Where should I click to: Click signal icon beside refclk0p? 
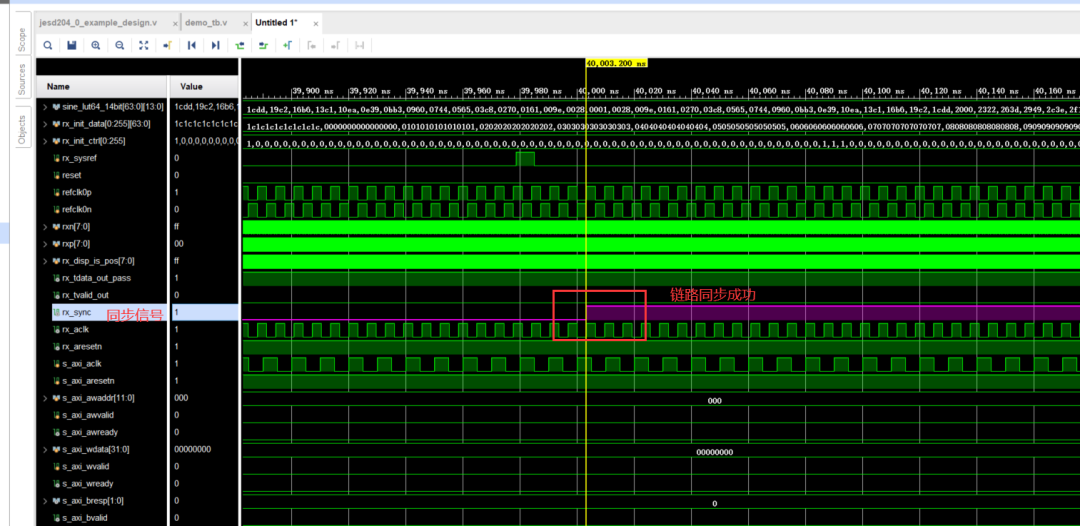click(56, 192)
